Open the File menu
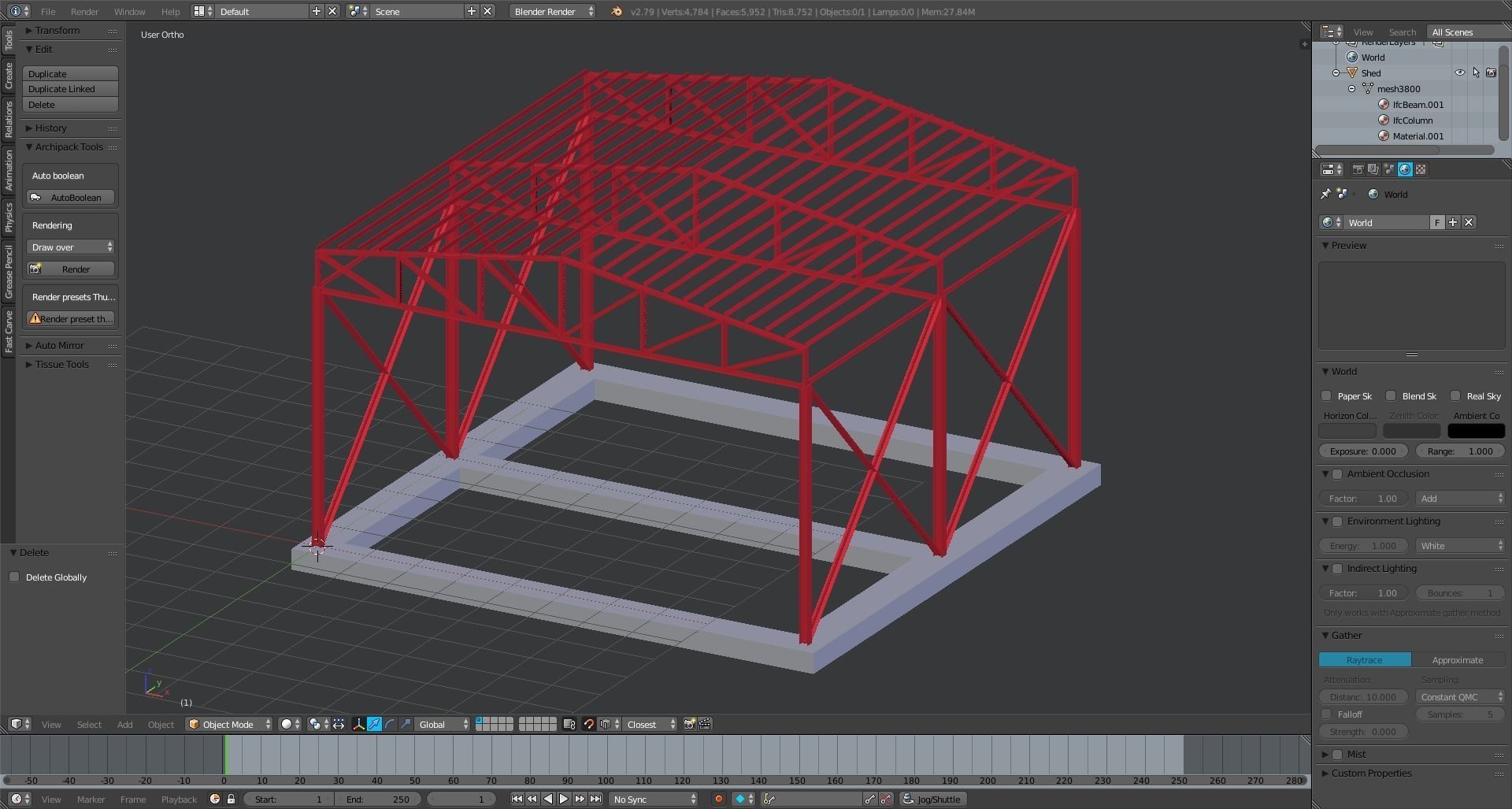 click(x=48, y=11)
